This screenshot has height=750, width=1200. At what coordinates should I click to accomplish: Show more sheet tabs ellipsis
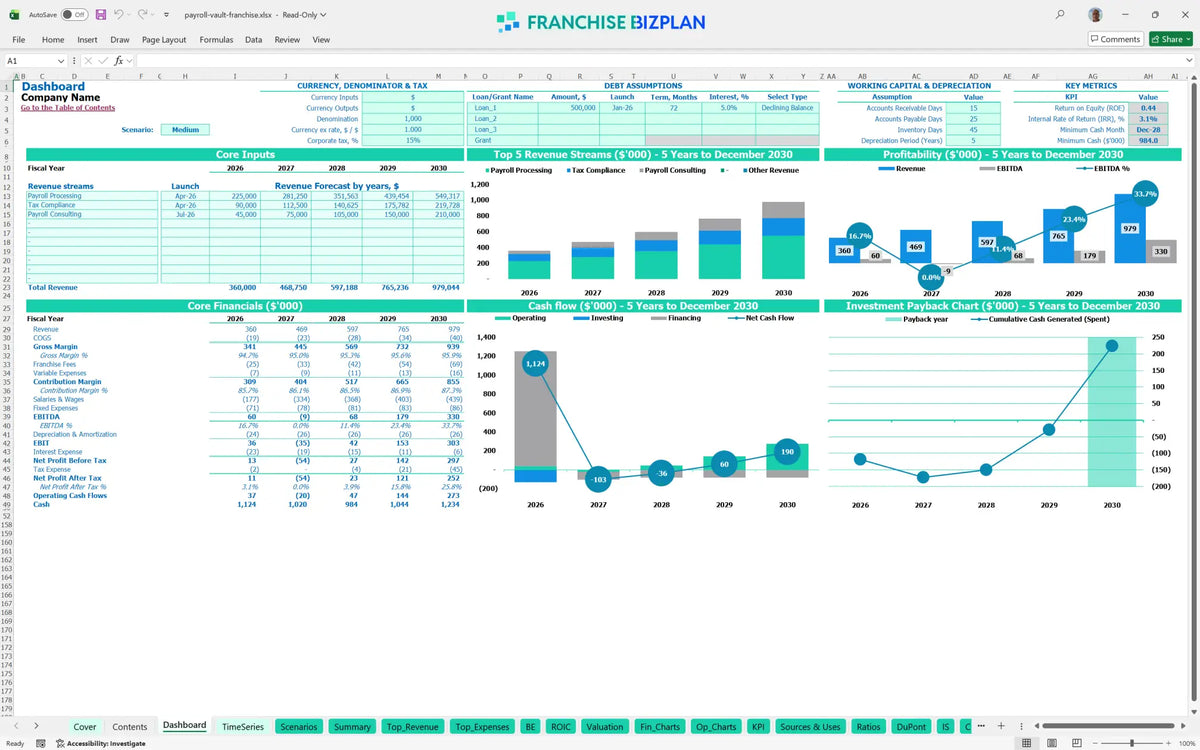[981, 726]
